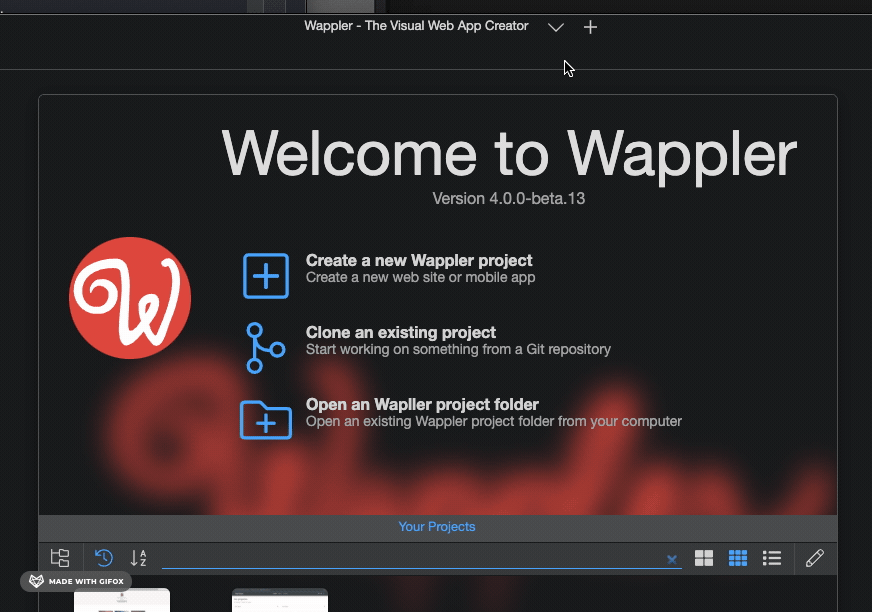Select the Wappler - The Visual Web App Creator tab
The image size is (872, 612).
pyautogui.click(x=416, y=26)
